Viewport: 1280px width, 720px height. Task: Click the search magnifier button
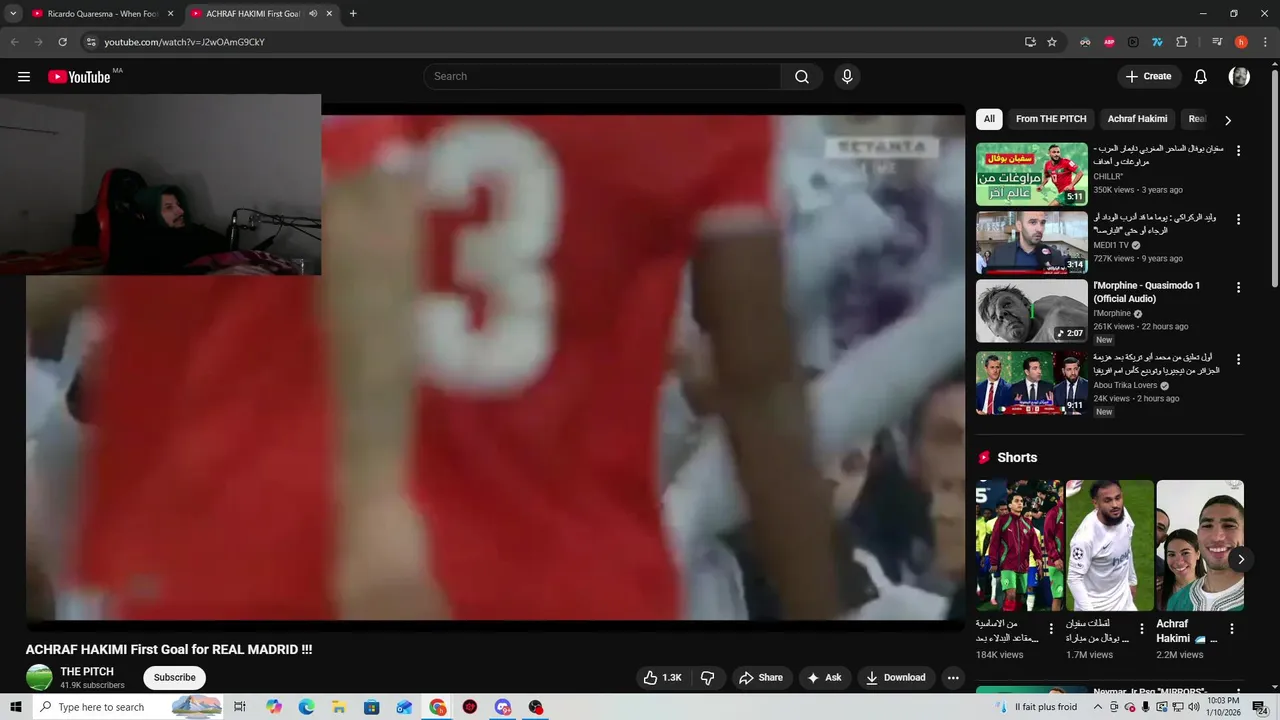pos(802,77)
